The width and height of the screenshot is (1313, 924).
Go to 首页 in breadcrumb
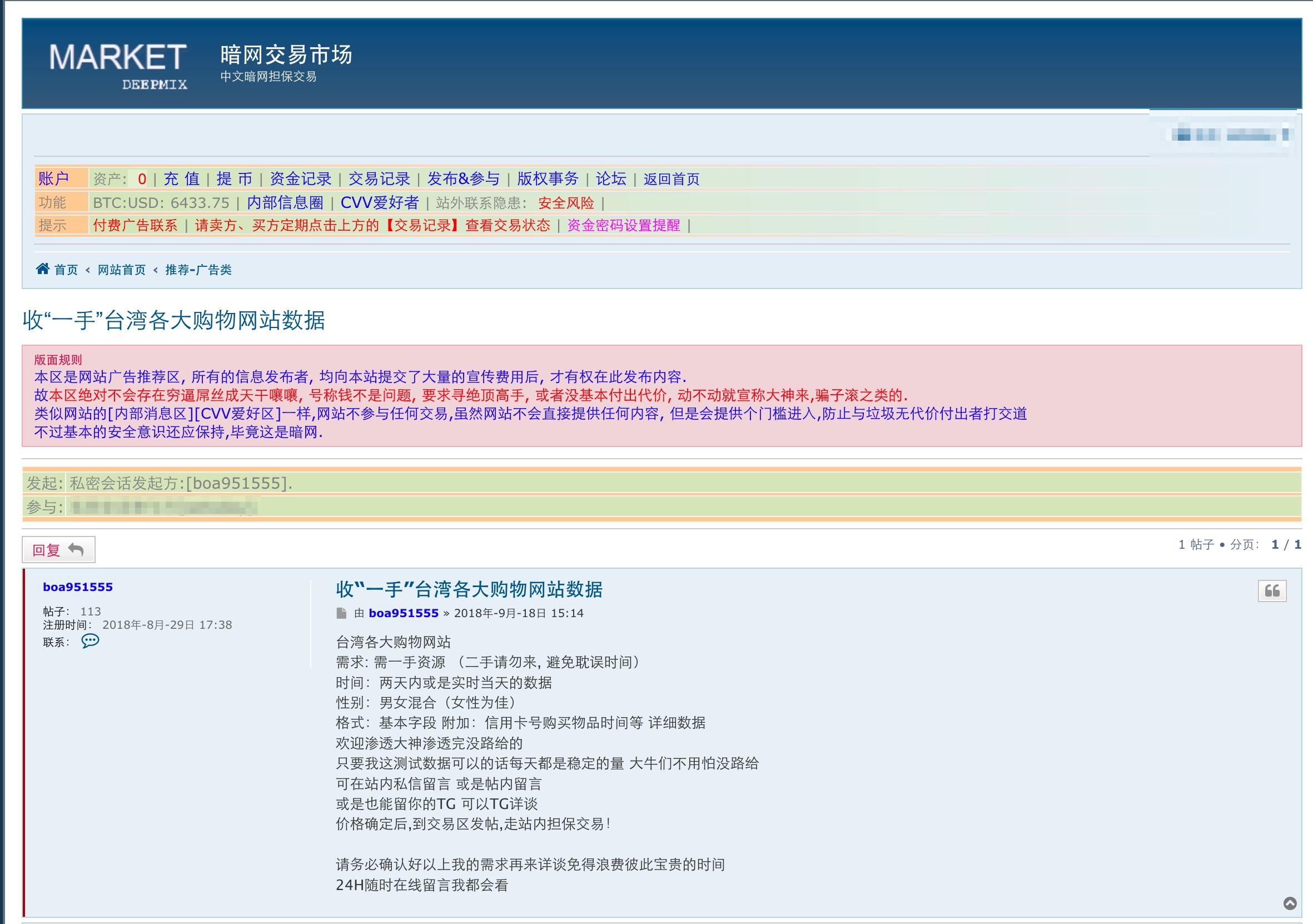tap(66, 270)
